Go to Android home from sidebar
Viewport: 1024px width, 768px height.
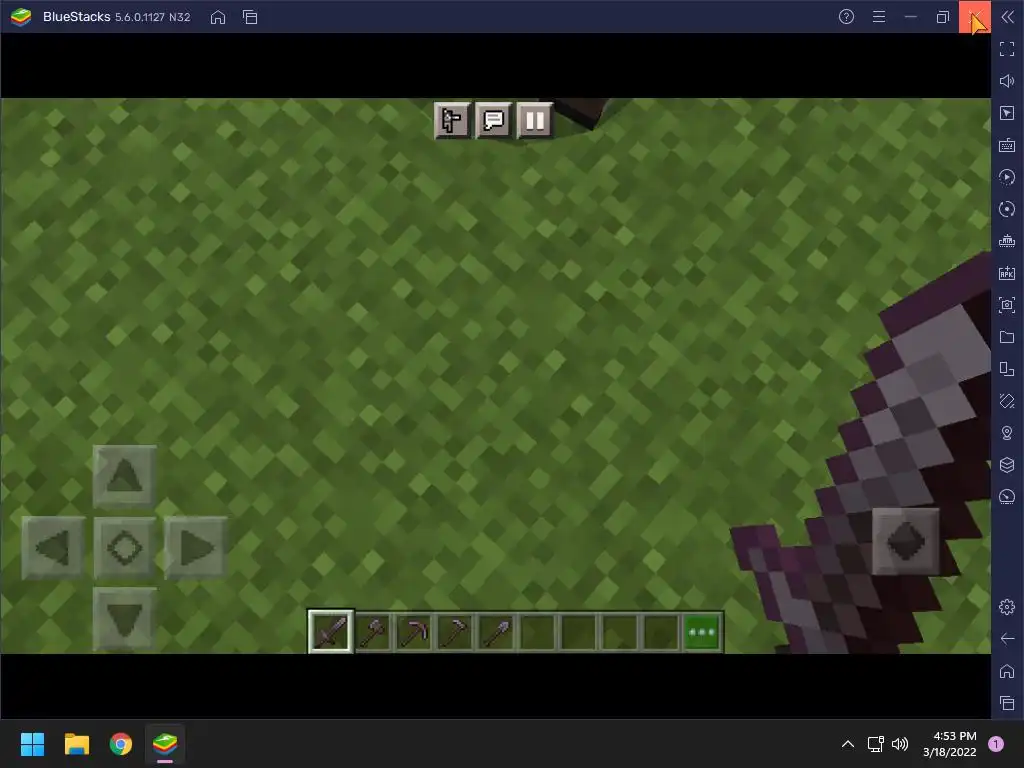tap(1007, 671)
